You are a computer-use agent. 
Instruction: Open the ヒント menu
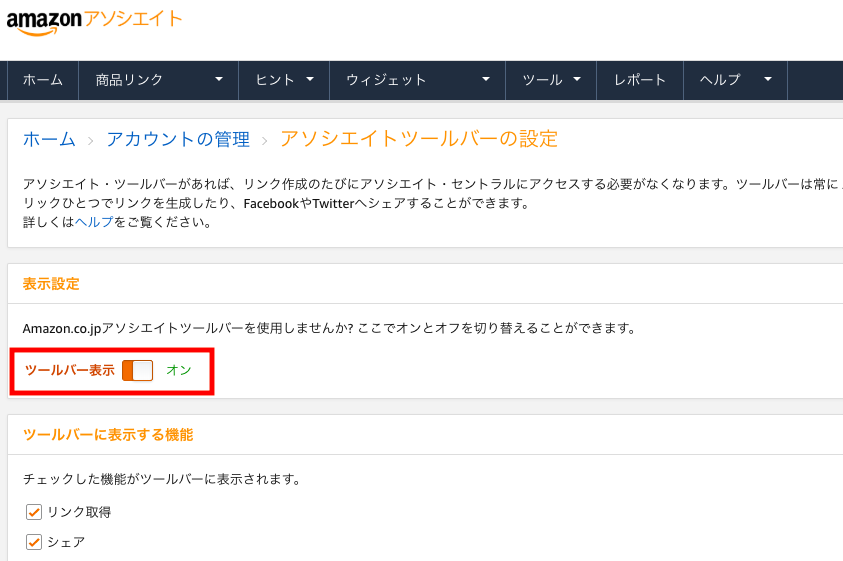(275, 80)
